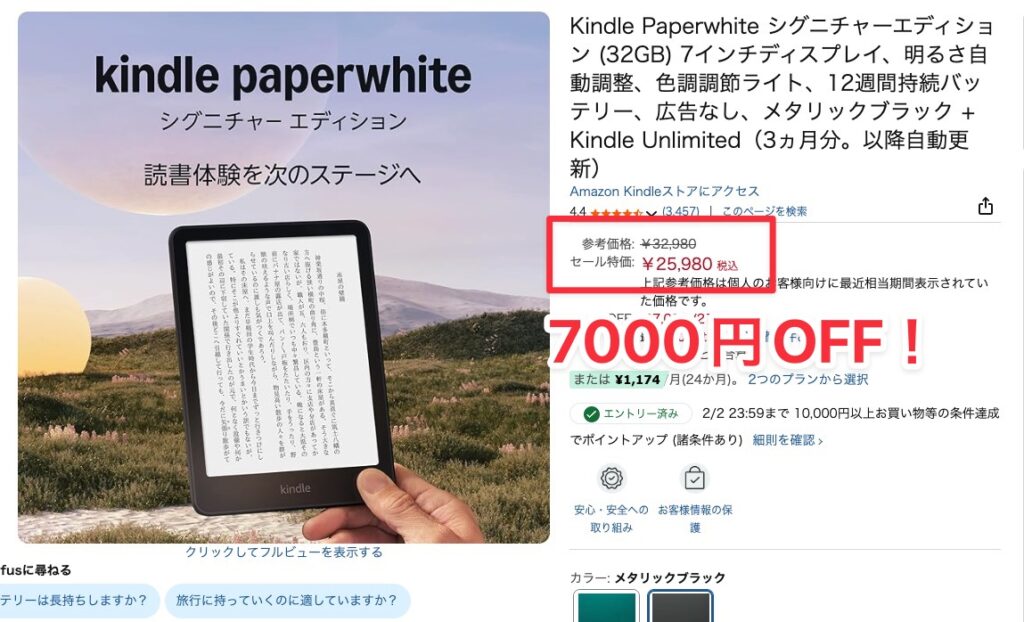Viewport: 1024px width, 622px height.
Task: Click クリックしてフルビューを表示する text
Action: (283, 552)
